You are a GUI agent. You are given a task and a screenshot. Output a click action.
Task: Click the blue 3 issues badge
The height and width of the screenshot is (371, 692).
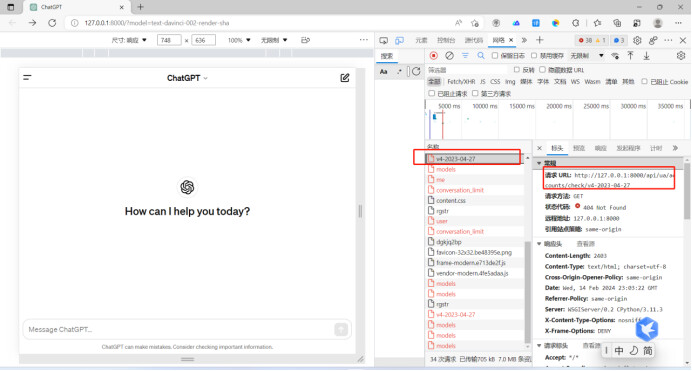(619, 40)
